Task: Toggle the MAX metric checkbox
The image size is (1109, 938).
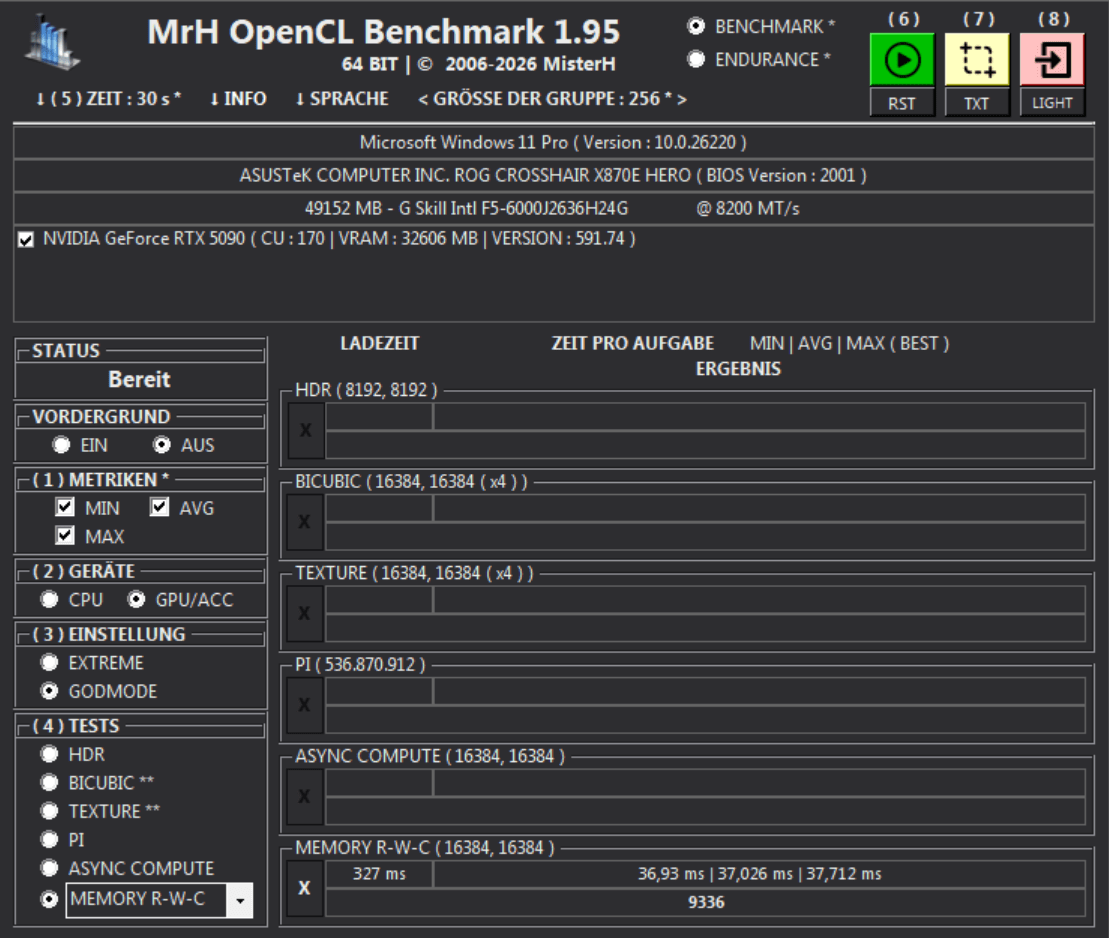Action: [x=64, y=535]
